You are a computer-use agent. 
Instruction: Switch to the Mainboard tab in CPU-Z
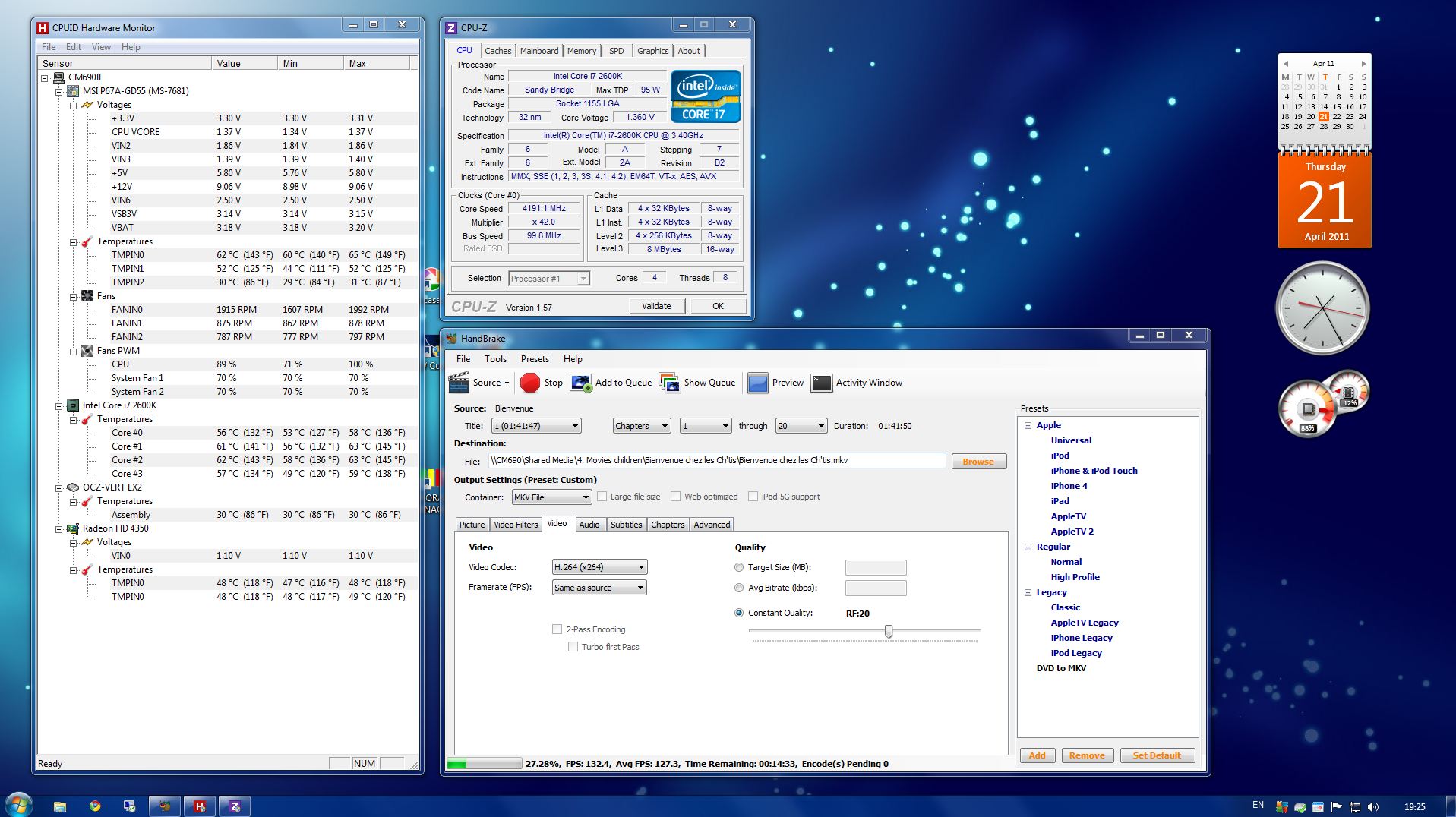tap(539, 51)
